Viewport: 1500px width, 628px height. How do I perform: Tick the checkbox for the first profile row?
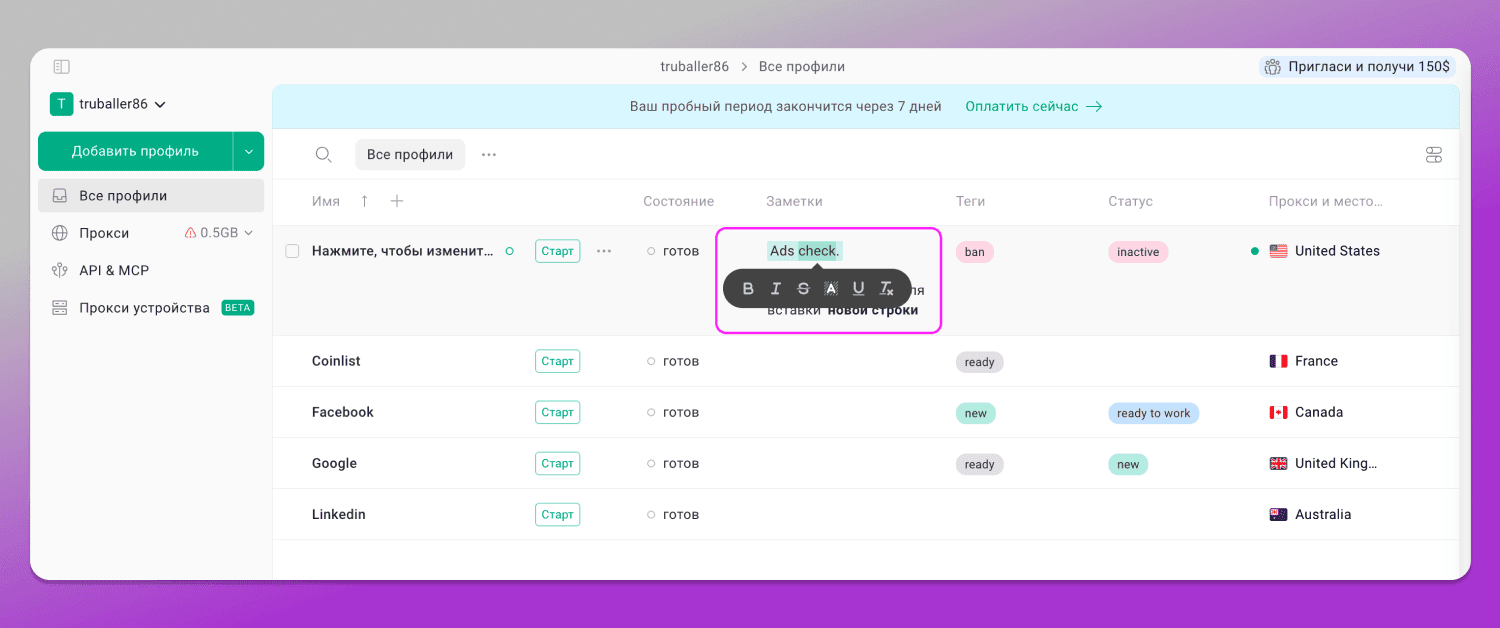[293, 251]
